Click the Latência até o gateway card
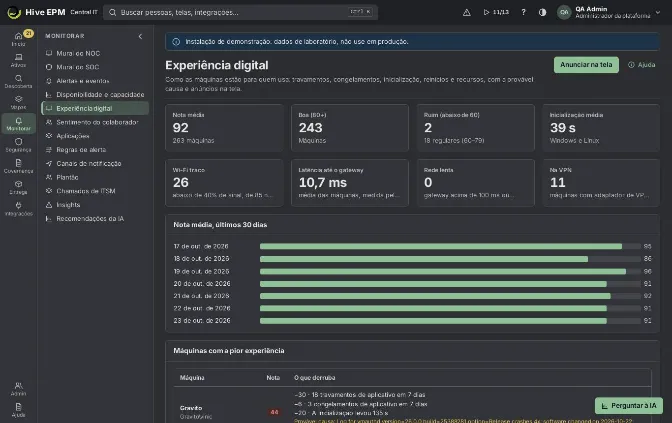Viewport: 672px width, 423px height. click(x=350, y=183)
